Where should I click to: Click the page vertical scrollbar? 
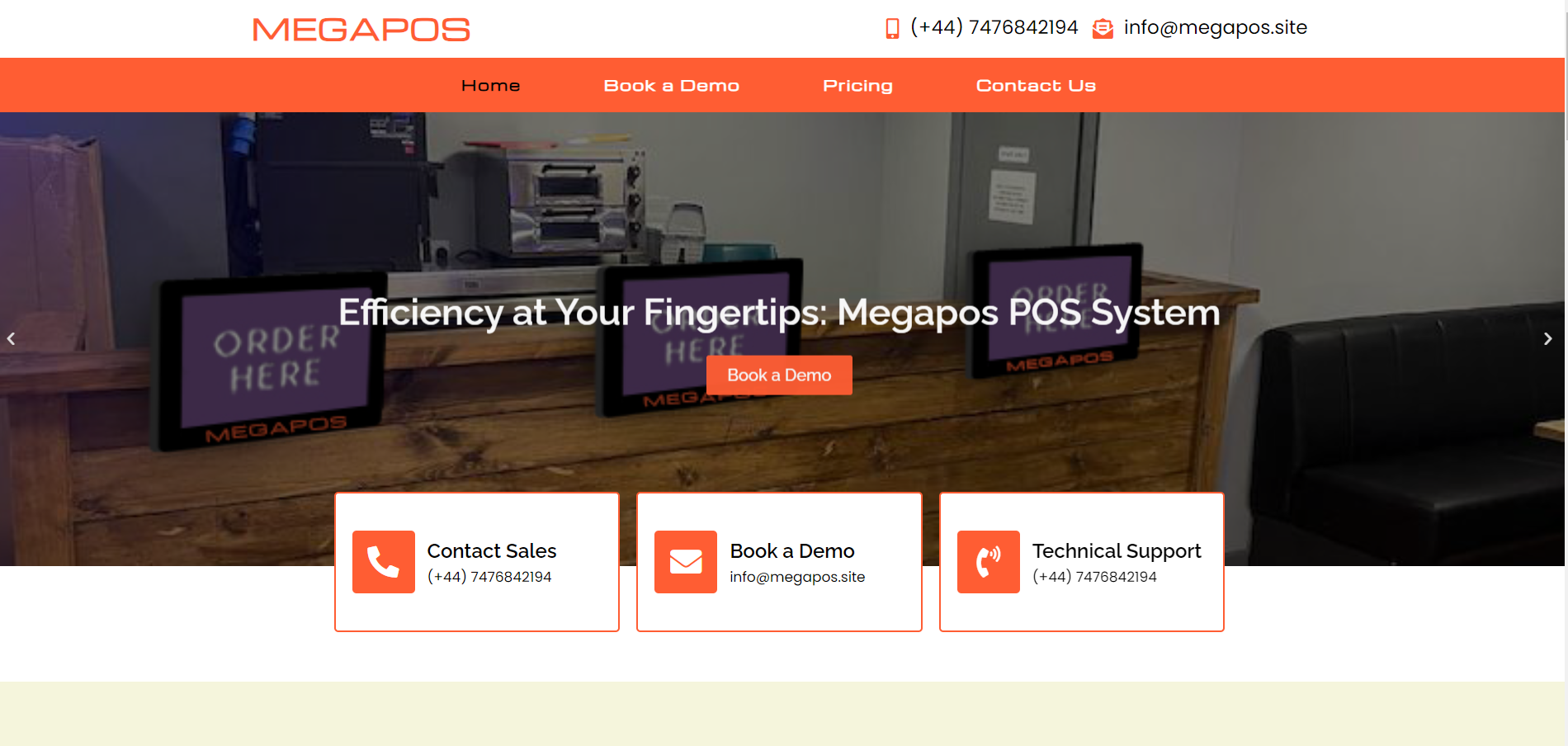pyautogui.click(x=1566, y=373)
